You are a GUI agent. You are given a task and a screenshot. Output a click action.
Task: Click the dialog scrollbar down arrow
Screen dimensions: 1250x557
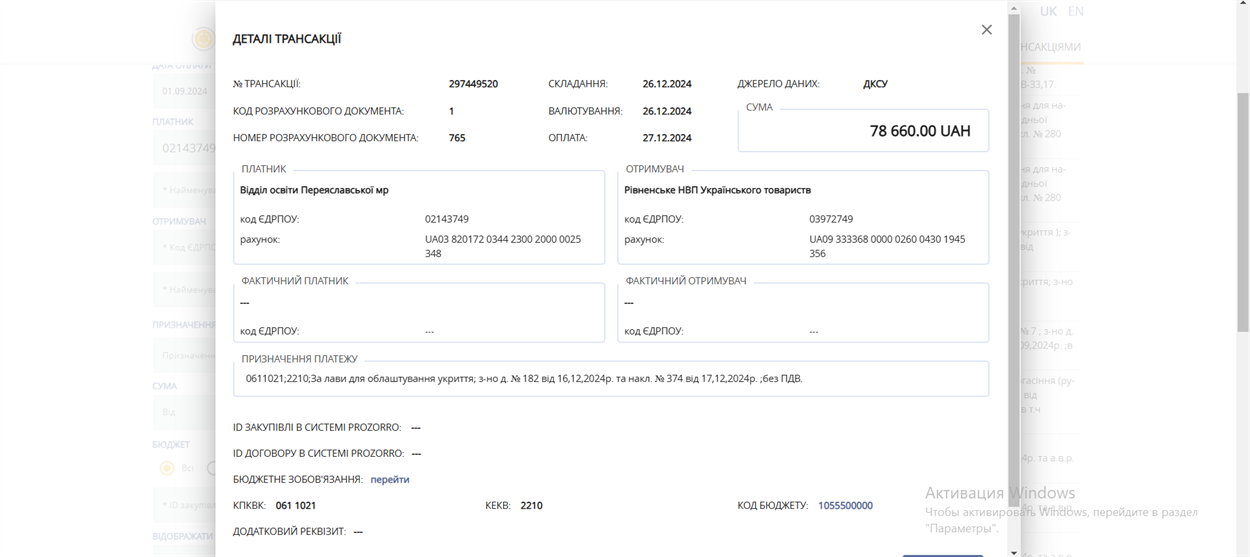tap(1014, 551)
